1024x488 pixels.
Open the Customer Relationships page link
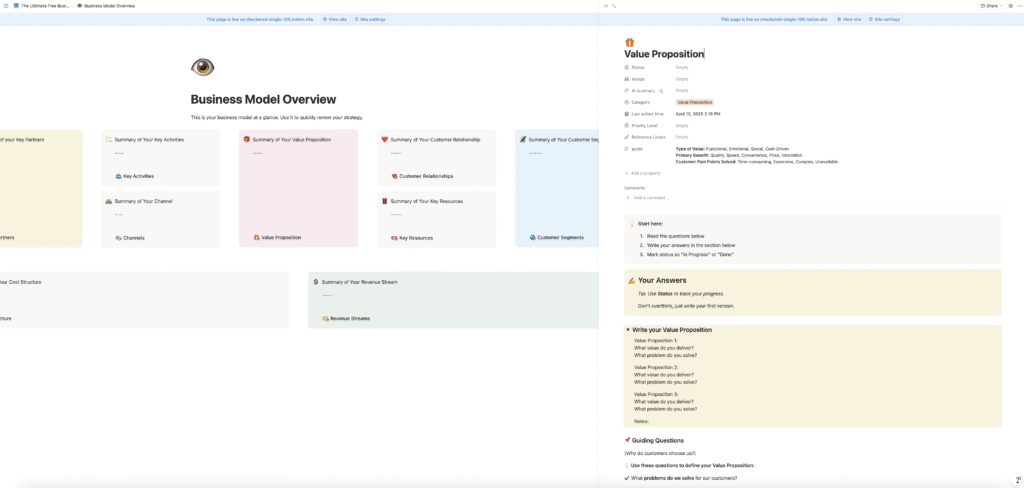tap(425, 176)
